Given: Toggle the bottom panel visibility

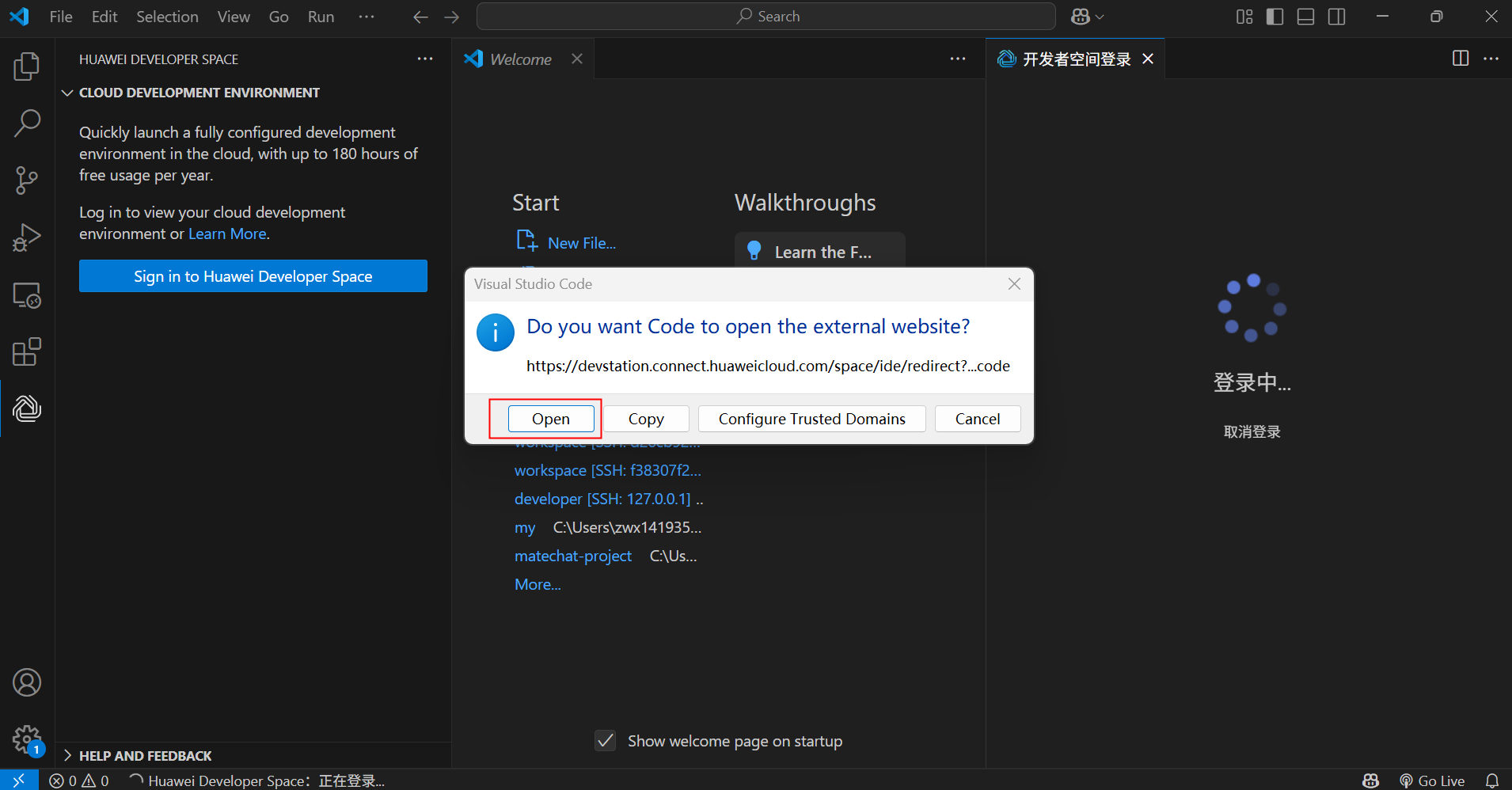Looking at the screenshot, I should click(x=1306, y=17).
